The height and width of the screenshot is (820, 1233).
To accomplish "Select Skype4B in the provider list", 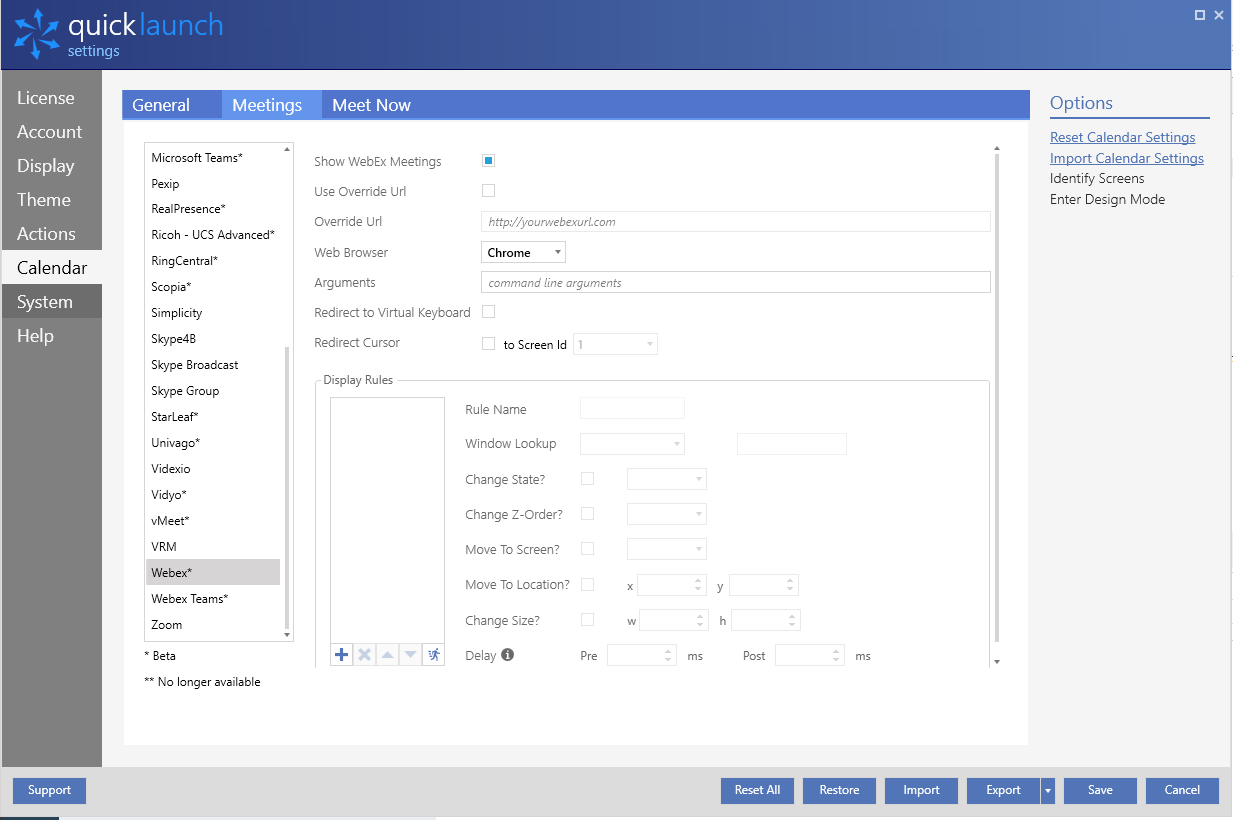I will tap(212, 339).
